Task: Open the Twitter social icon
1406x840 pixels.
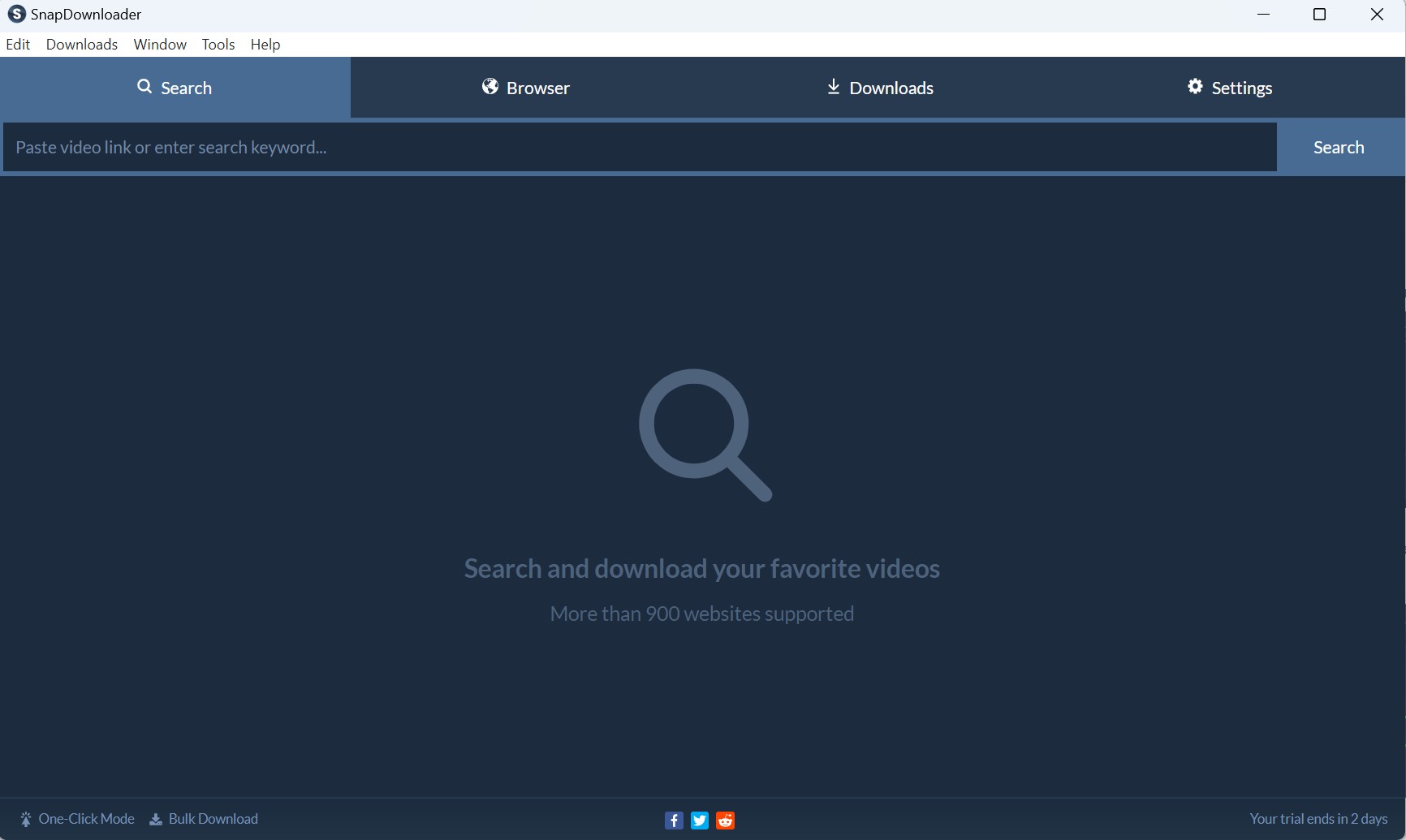Action: [x=700, y=821]
